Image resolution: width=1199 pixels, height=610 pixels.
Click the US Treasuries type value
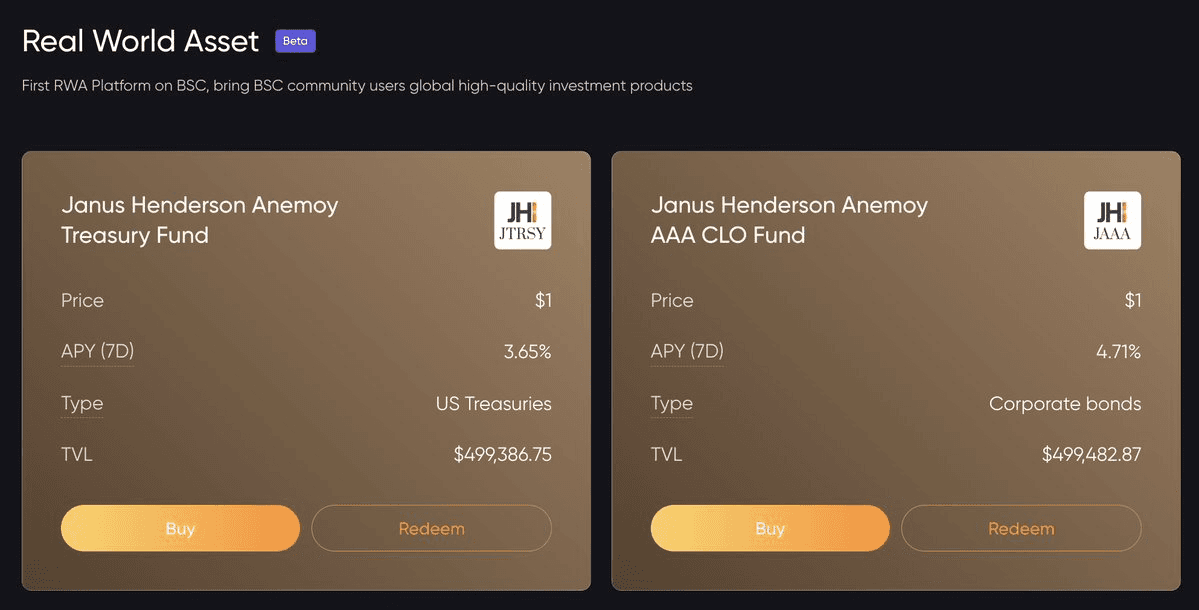click(x=493, y=404)
